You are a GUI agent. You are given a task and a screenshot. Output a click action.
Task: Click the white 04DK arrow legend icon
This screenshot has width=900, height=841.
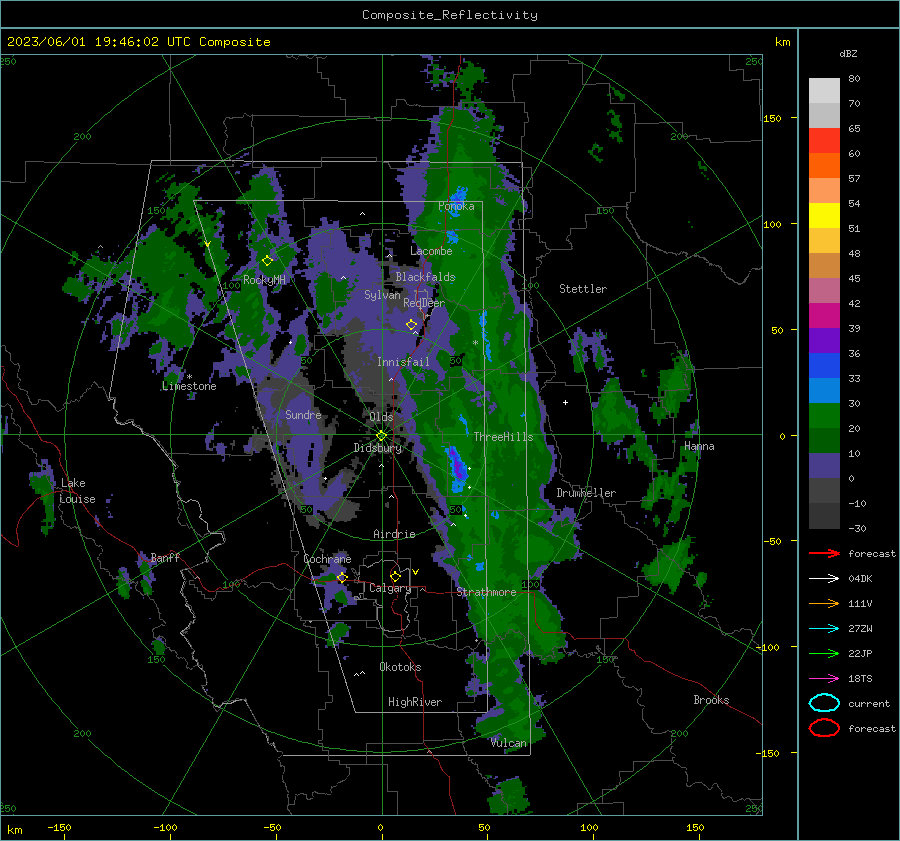point(824,578)
